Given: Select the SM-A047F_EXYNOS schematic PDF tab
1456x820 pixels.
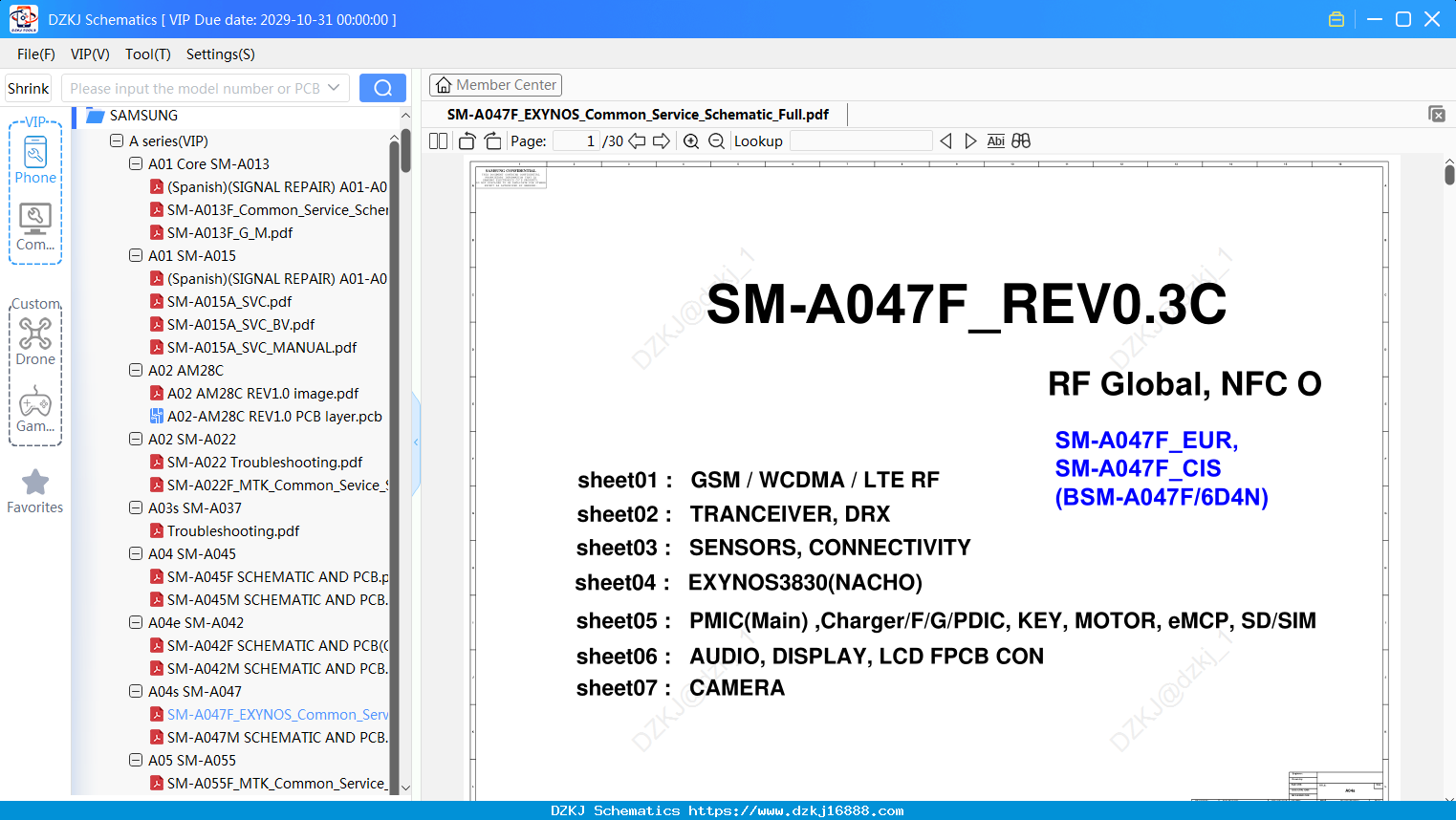Looking at the screenshot, I should click(638, 115).
